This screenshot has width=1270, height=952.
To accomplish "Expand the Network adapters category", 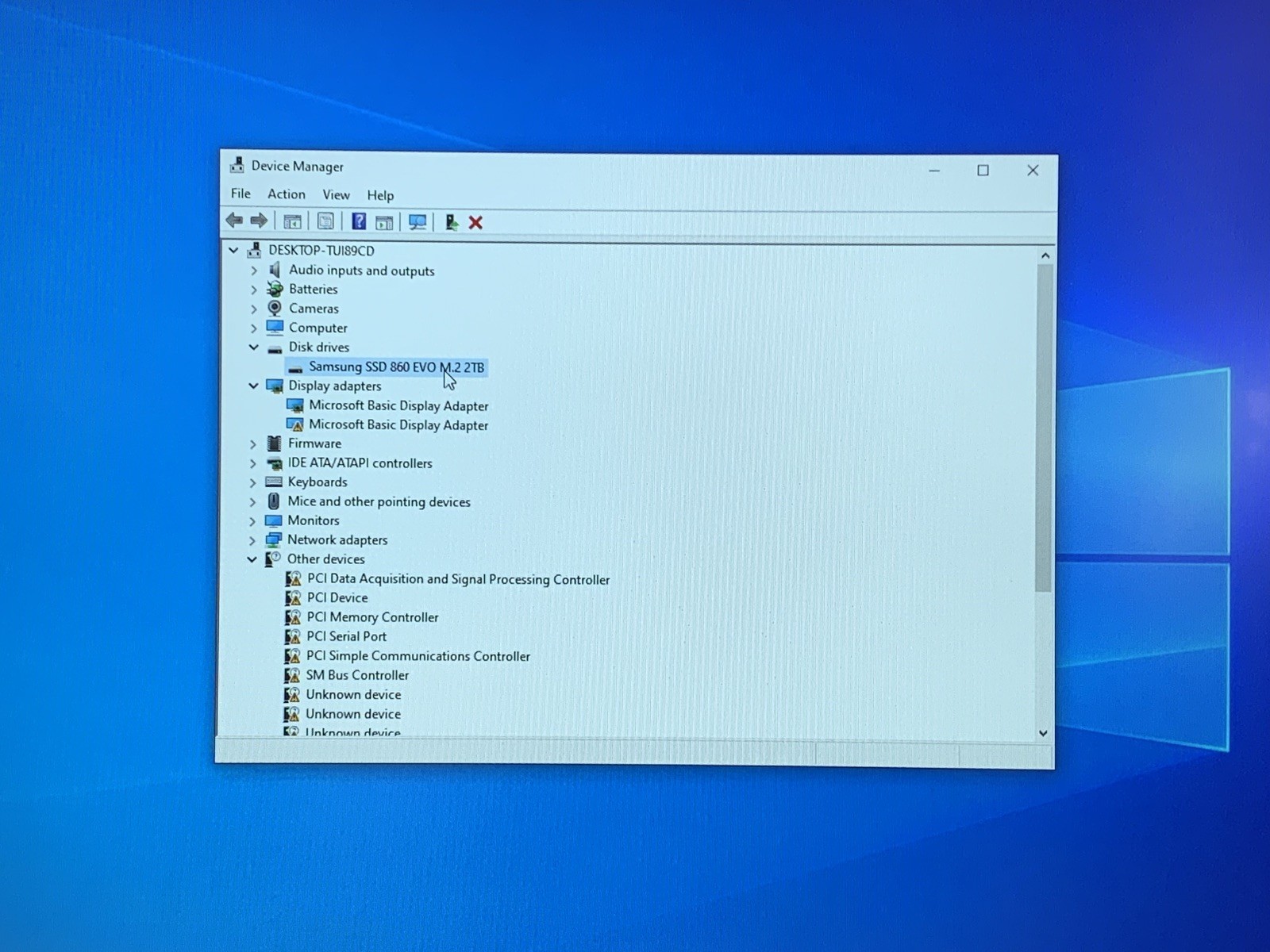I will (x=253, y=540).
